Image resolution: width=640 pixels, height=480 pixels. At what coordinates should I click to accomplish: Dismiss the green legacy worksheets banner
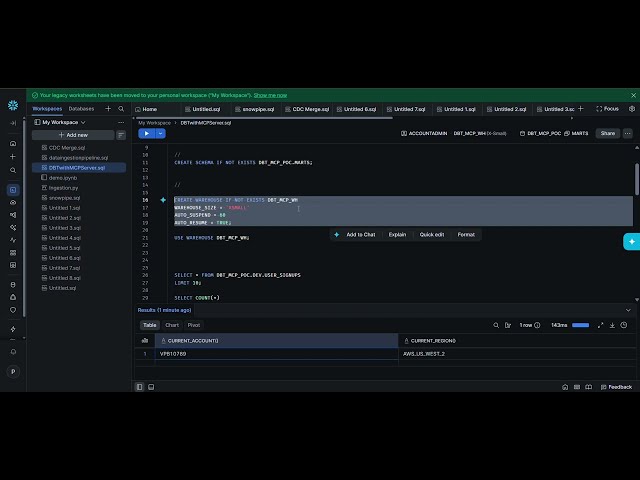[633, 95]
